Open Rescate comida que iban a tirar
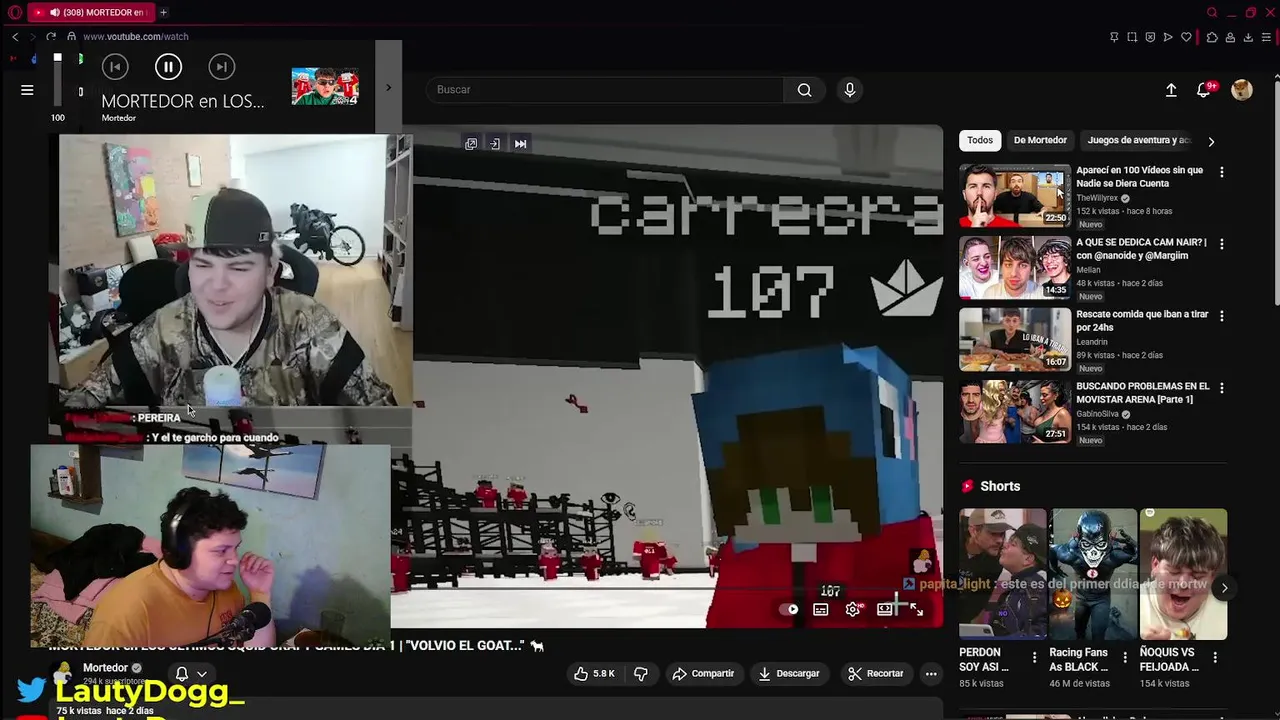This screenshot has height=720, width=1280. 1015,340
